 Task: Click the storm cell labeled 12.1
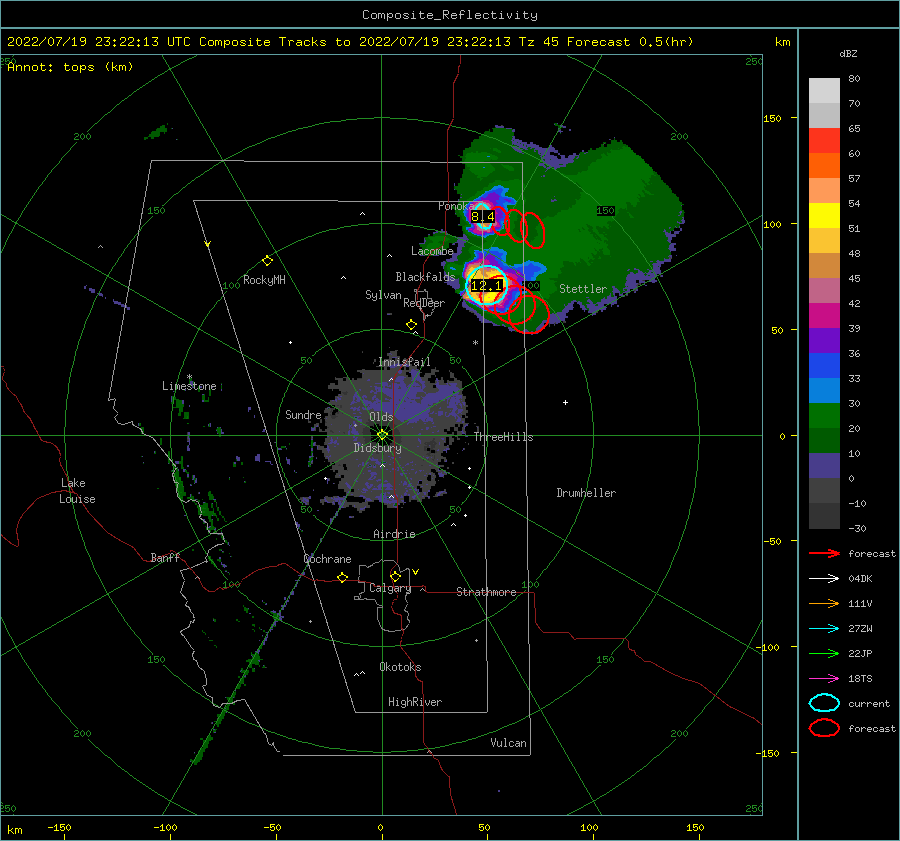tap(487, 285)
